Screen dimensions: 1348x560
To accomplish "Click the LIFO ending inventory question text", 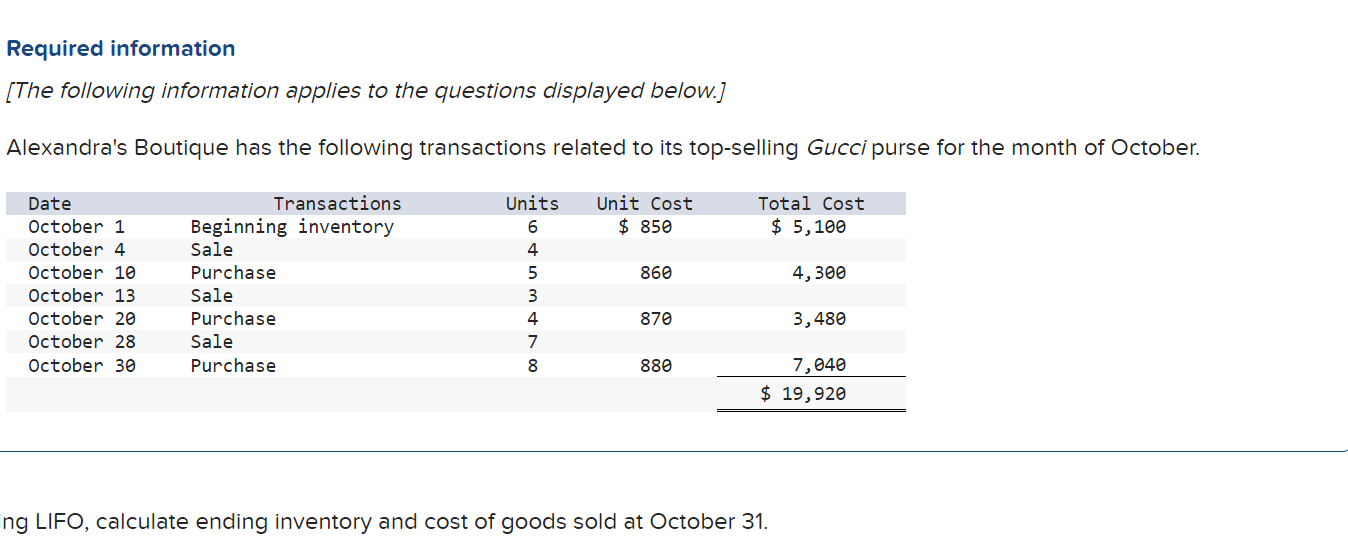I will point(385,522).
